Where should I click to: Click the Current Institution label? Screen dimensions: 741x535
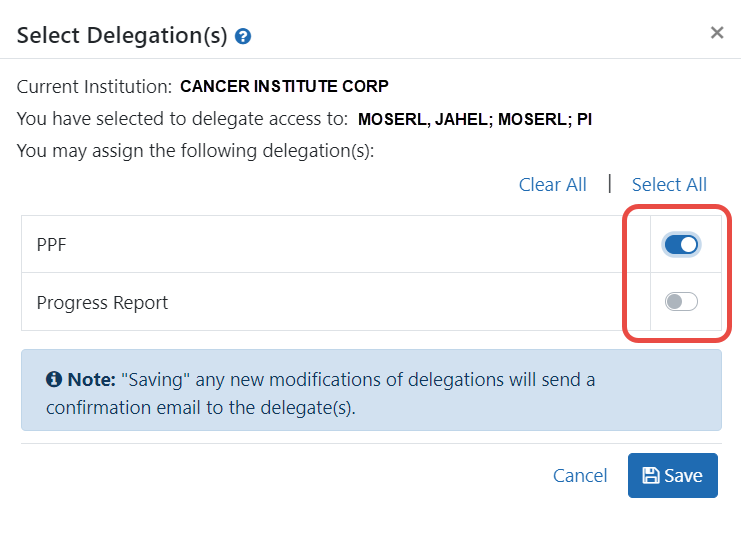[x=95, y=87]
